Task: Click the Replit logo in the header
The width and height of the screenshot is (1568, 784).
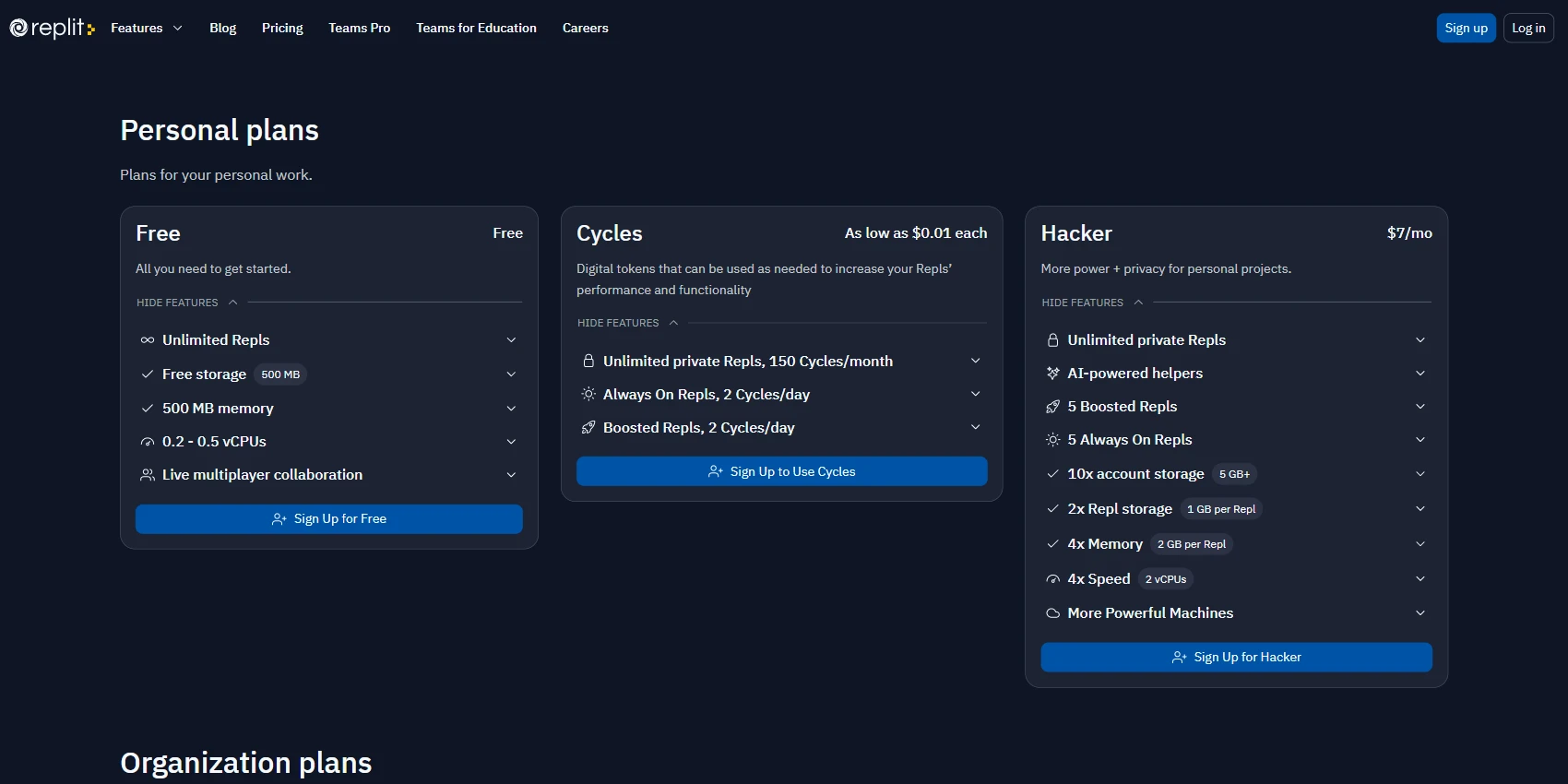Action: (x=52, y=28)
